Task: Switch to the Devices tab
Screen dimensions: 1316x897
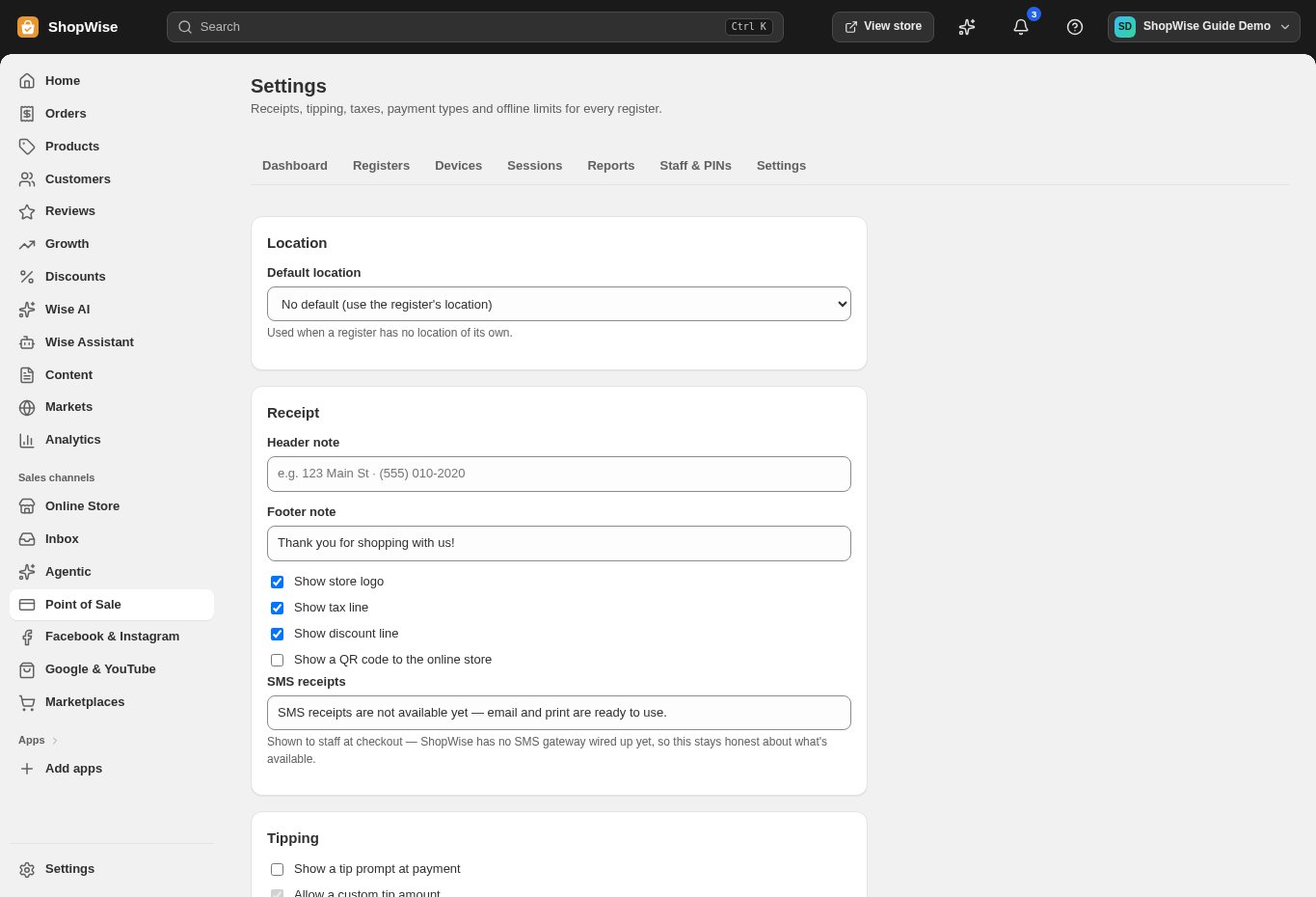Action: [x=458, y=166]
